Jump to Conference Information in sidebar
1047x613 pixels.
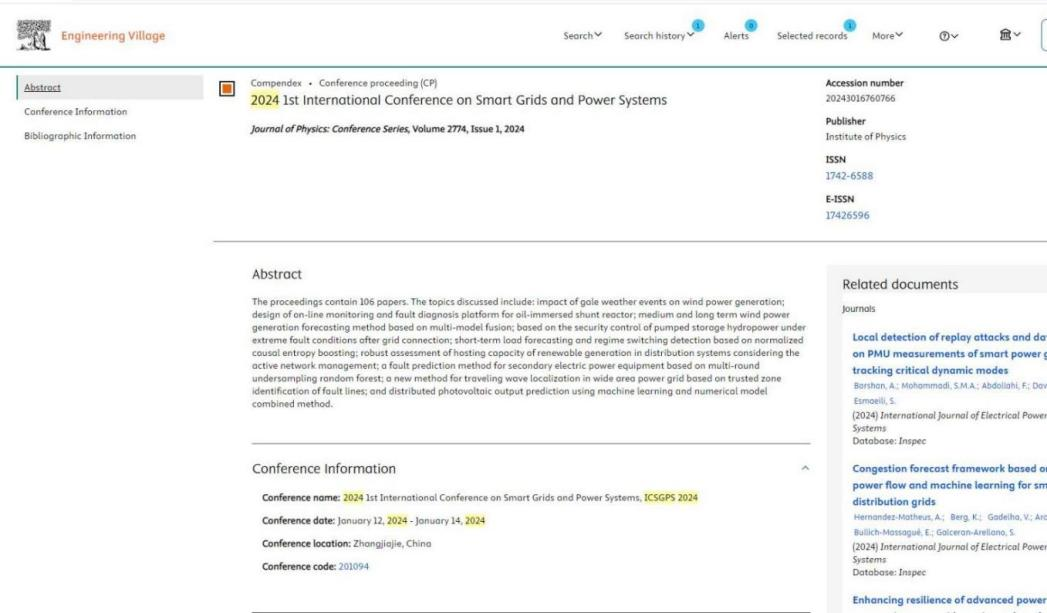75,112
